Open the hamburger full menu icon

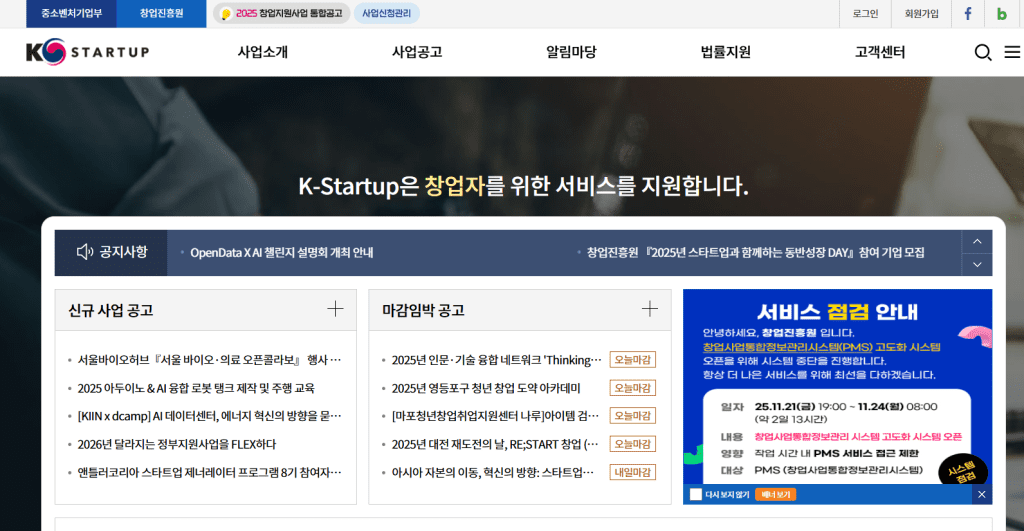point(1012,52)
